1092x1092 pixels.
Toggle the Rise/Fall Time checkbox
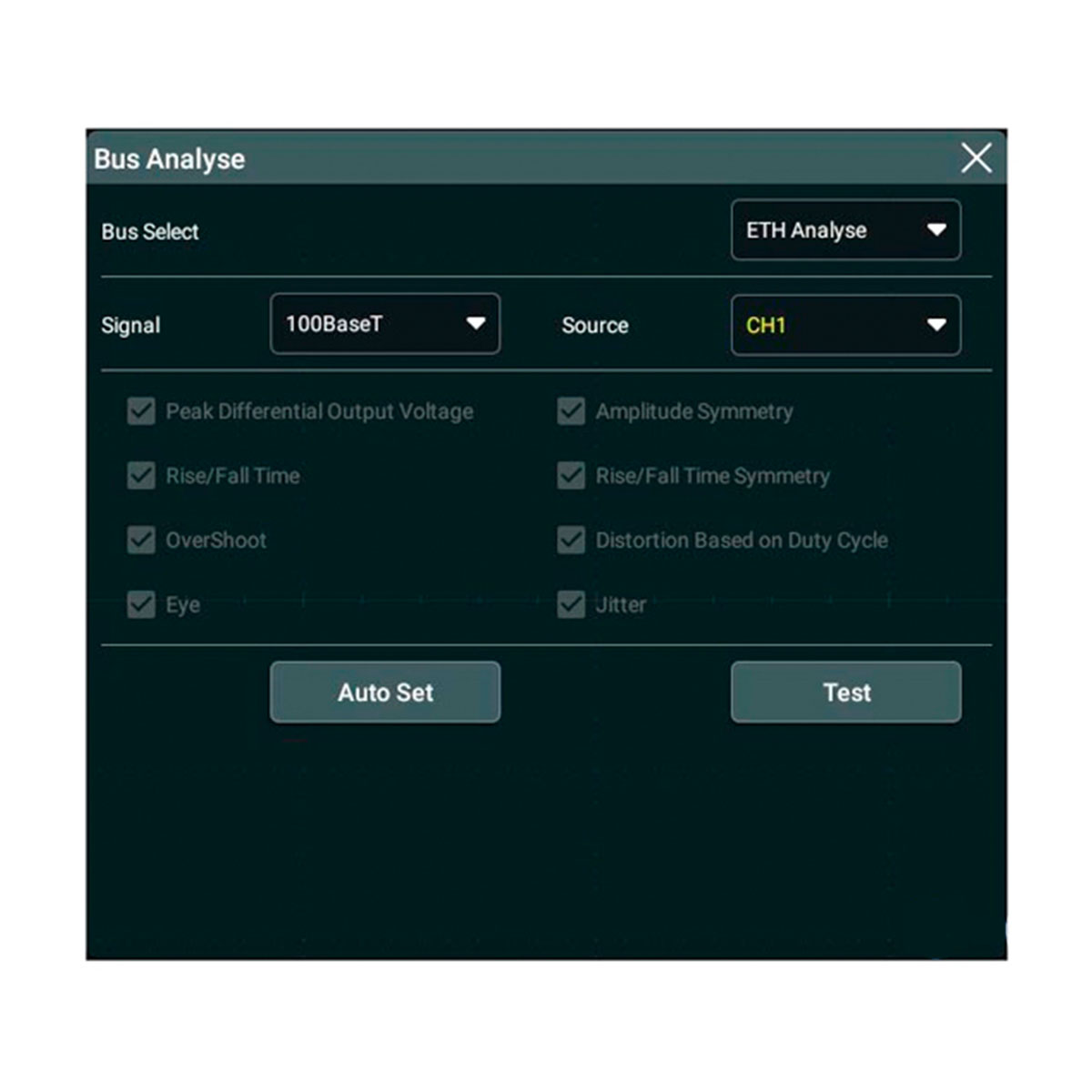[x=141, y=475]
